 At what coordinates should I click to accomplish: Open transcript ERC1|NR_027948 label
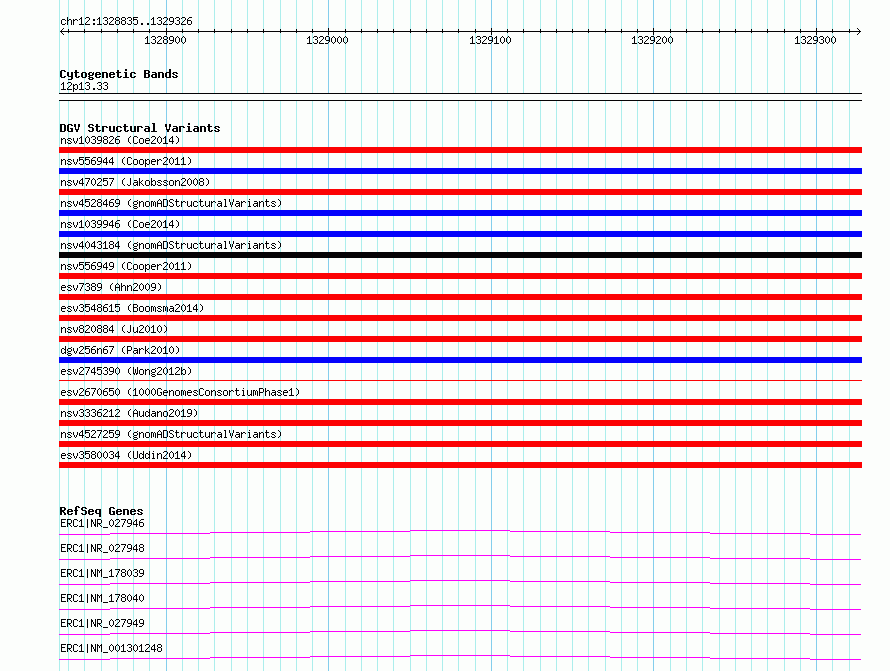[x=102, y=548]
